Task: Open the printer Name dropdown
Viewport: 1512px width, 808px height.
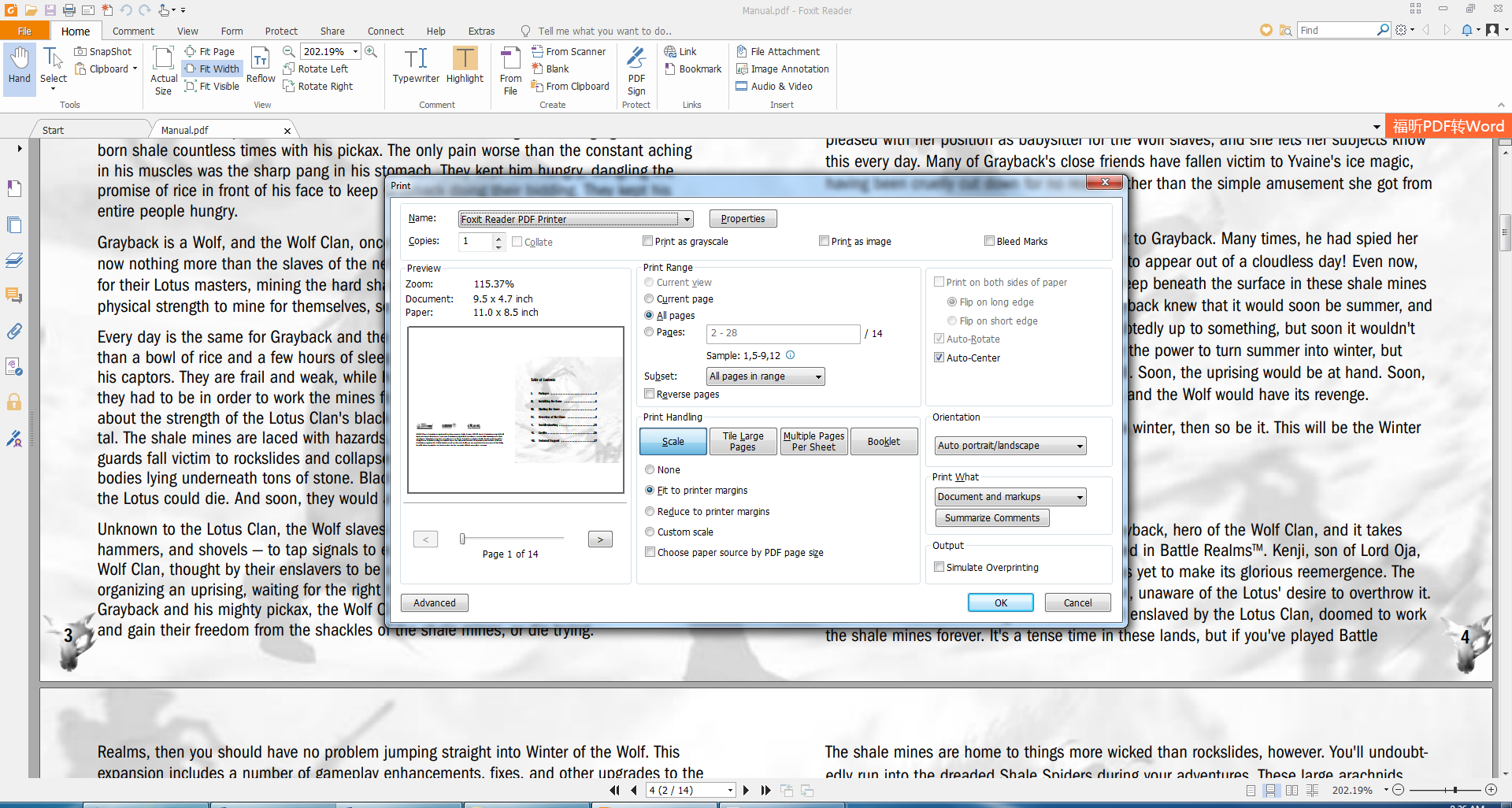Action: [687, 218]
